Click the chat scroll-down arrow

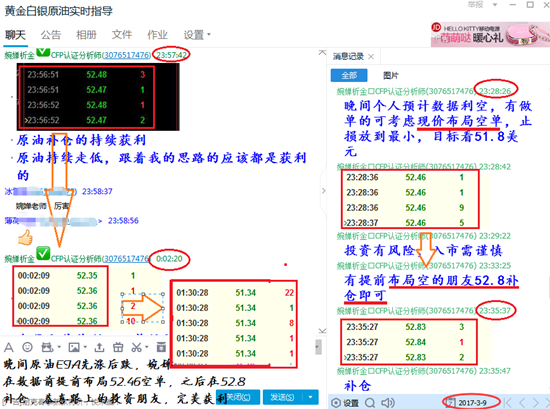(322, 330)
